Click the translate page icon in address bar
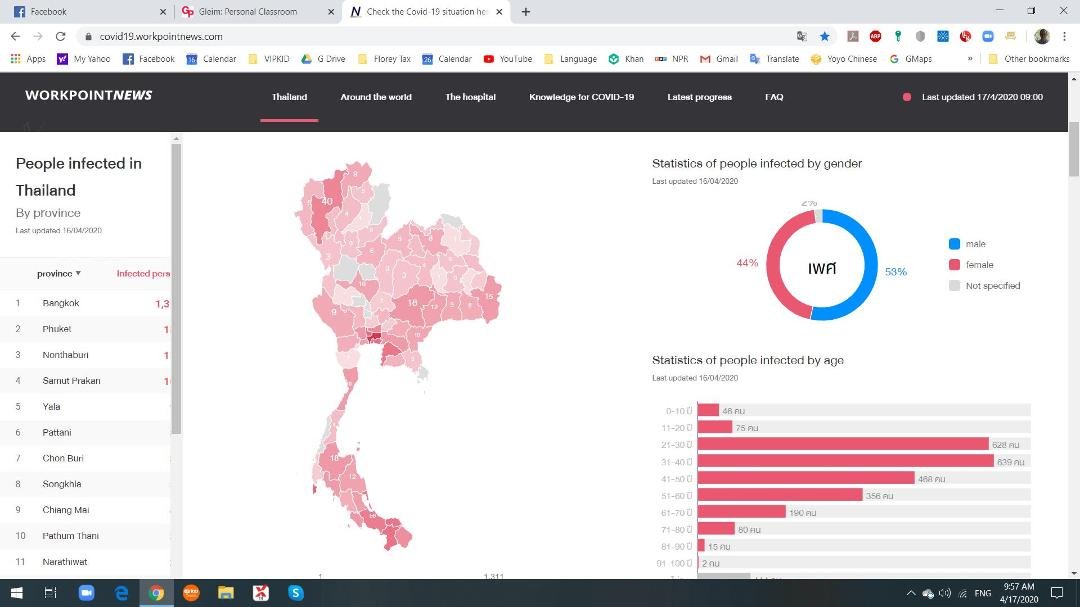 click(802, 37)
